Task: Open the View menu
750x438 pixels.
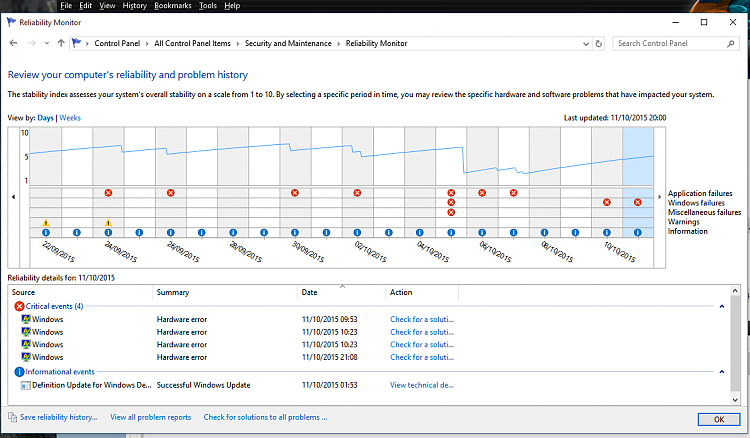Action: click(x=107, y=5)
